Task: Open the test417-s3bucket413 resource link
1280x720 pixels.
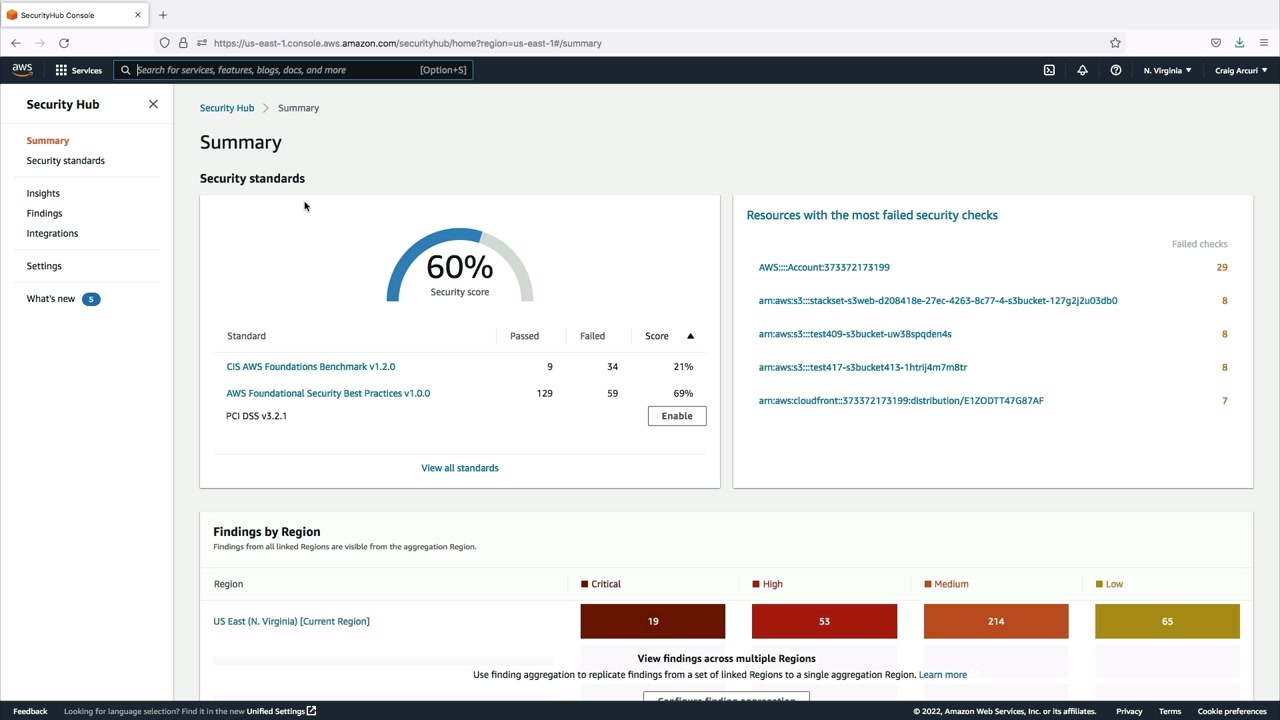Action: [x=863, y=367]
